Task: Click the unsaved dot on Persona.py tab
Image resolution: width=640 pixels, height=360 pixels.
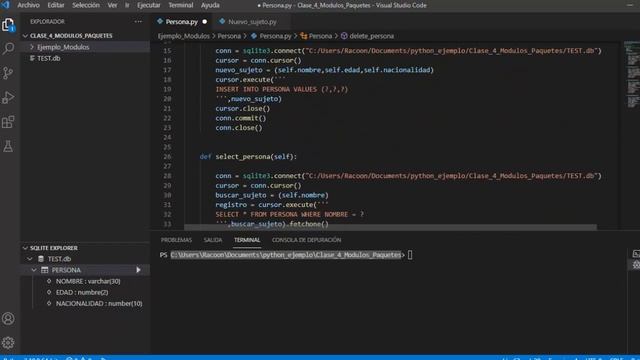Action: [204, 22]
